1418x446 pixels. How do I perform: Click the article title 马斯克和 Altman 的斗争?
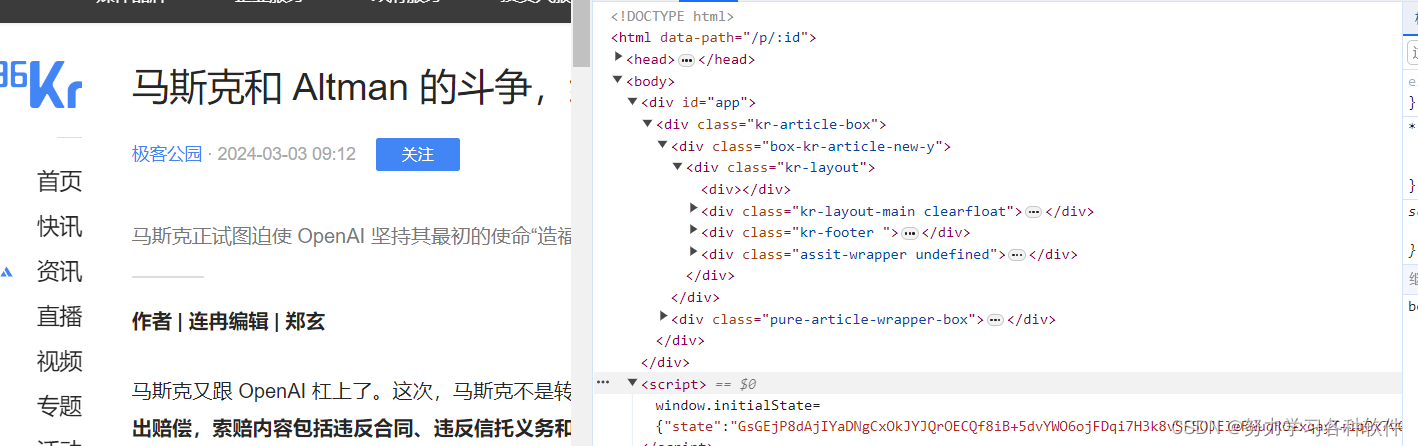[351, 88]
